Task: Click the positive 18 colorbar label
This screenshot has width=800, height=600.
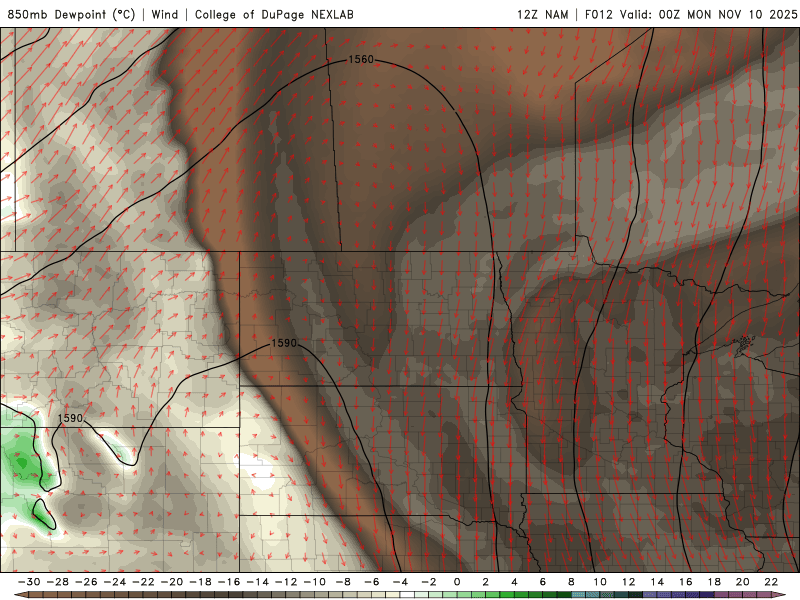Action: (x=714, y=582)
